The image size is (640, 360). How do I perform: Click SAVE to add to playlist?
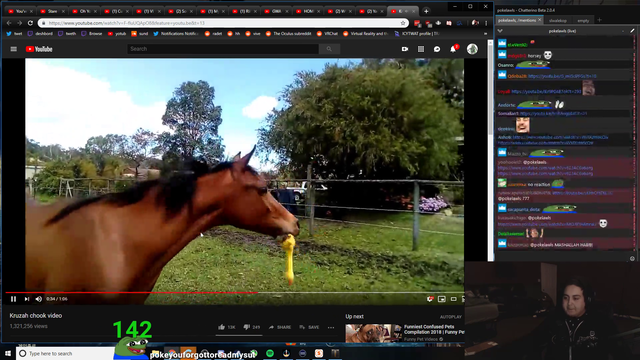pyautogui.click(x=309, y=327)
